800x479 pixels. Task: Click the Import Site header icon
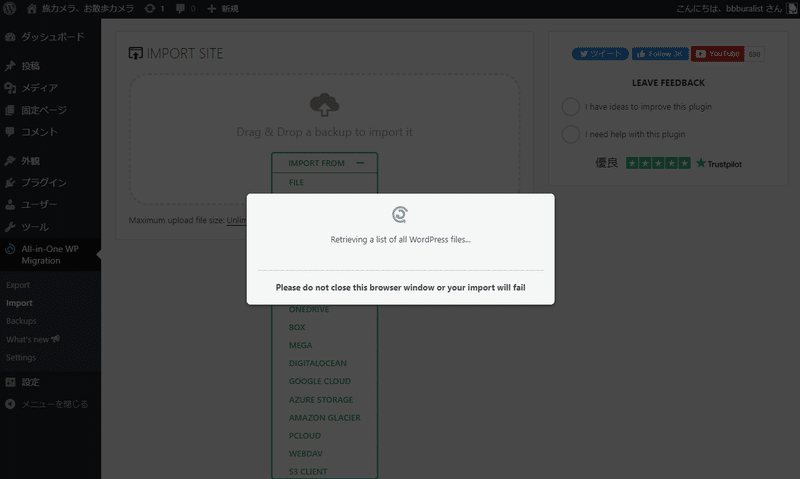[135, 53]
